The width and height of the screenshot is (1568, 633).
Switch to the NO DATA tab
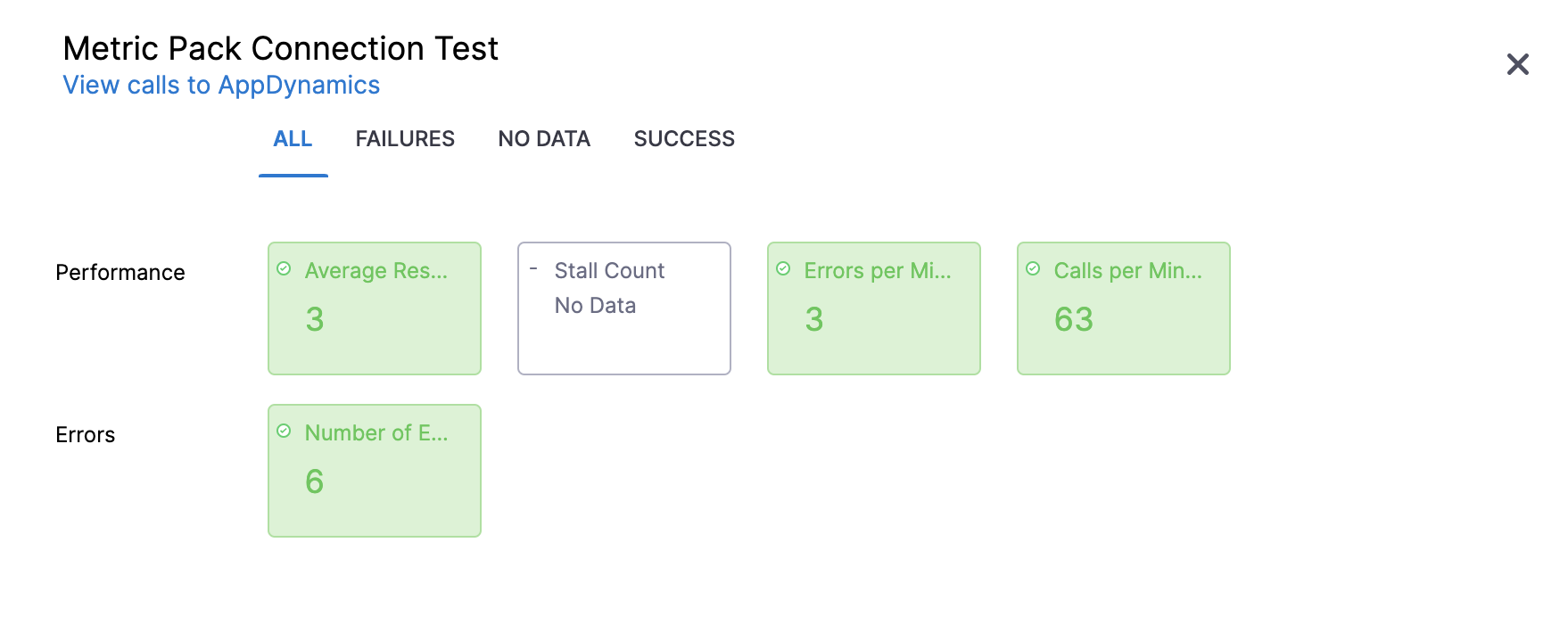[544, 139]
